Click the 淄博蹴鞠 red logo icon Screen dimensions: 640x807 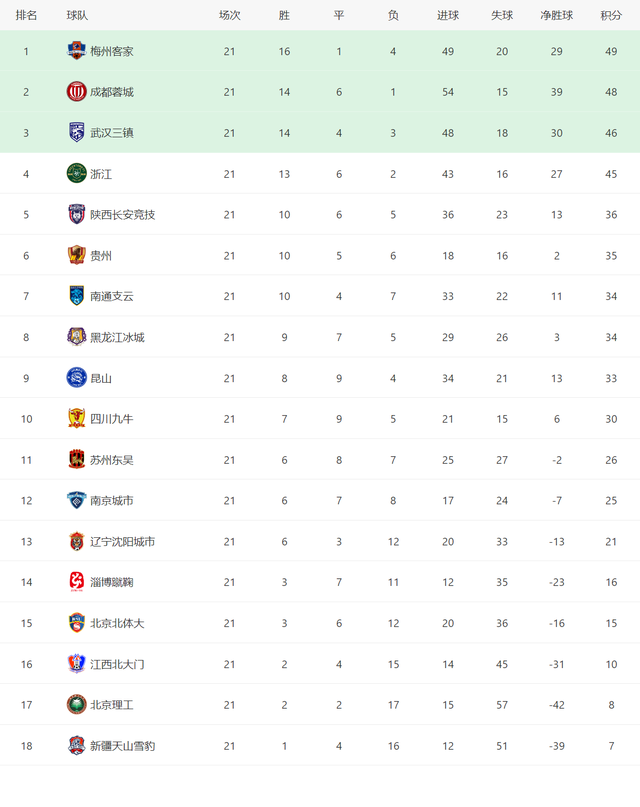pyautogui.click(x=76, y=582)
